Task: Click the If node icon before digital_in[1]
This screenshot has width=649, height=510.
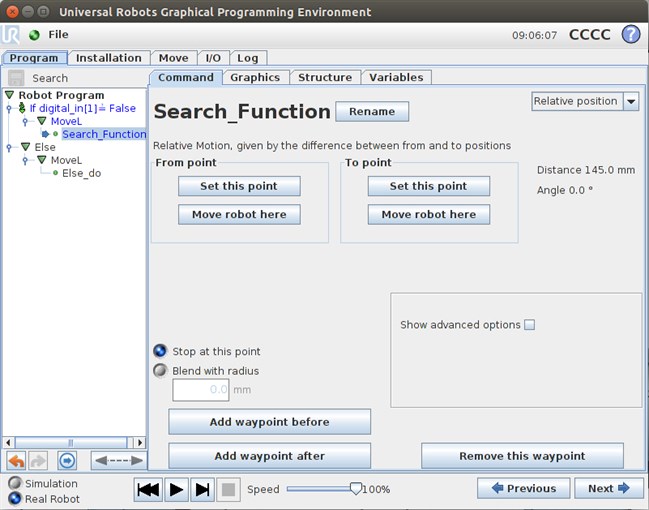Action: coord(22,108)
